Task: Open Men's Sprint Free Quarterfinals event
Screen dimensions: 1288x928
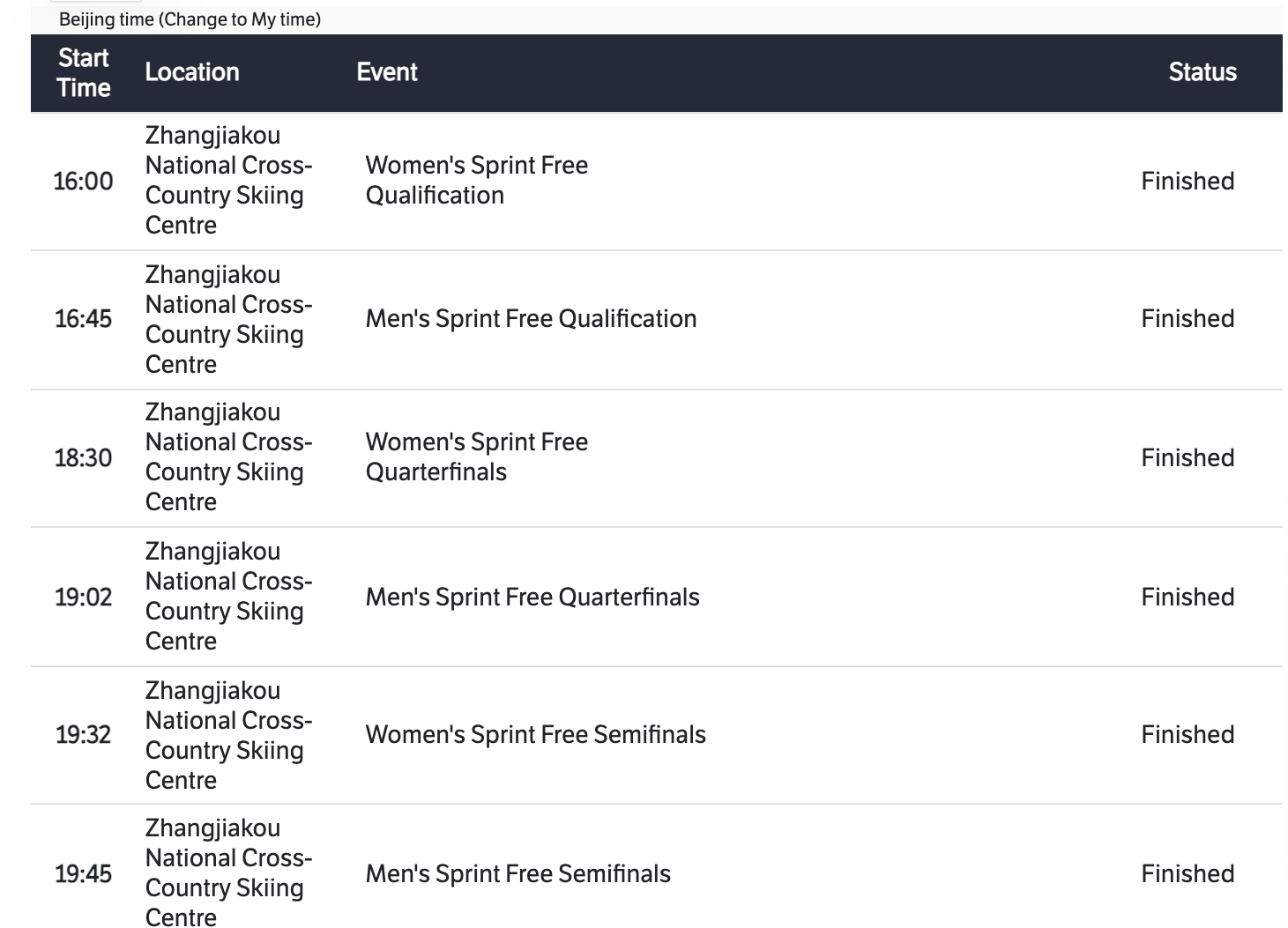Action: (532, 598)
